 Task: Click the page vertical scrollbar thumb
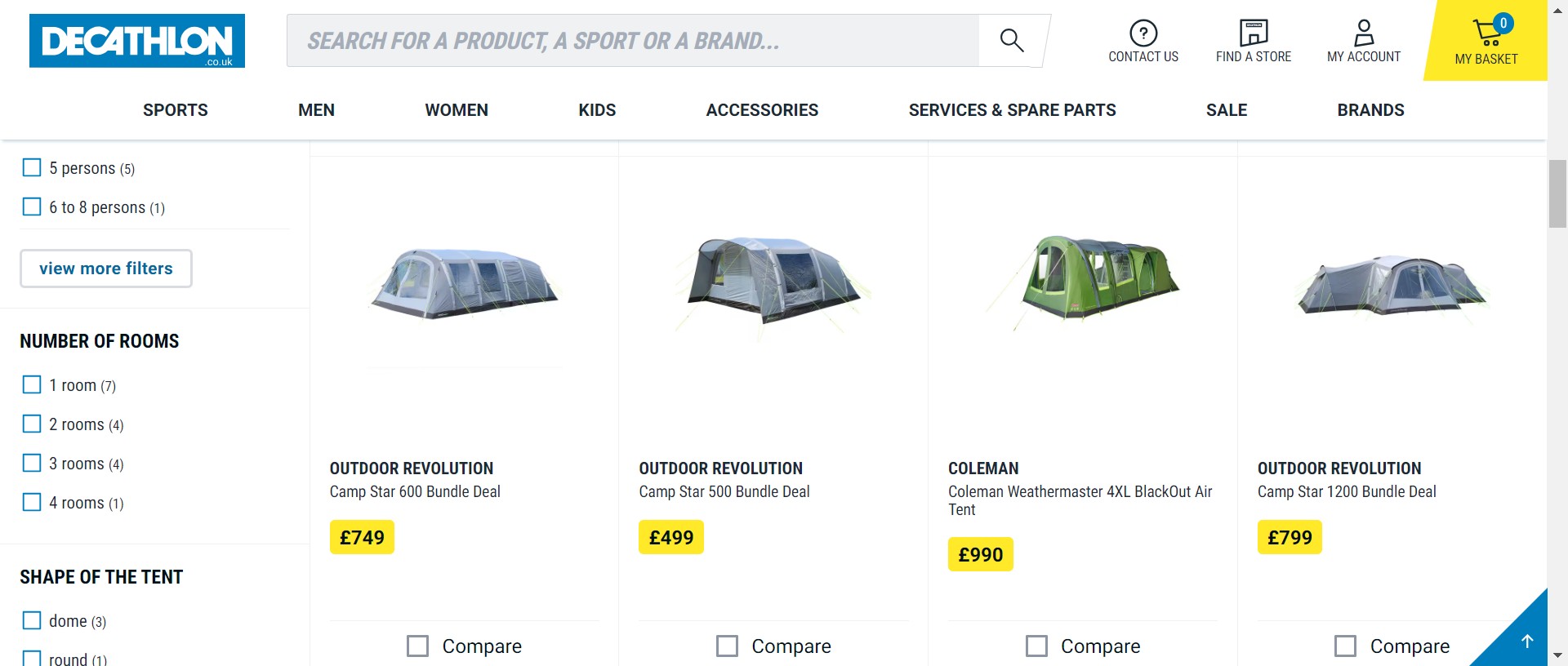1557,194
